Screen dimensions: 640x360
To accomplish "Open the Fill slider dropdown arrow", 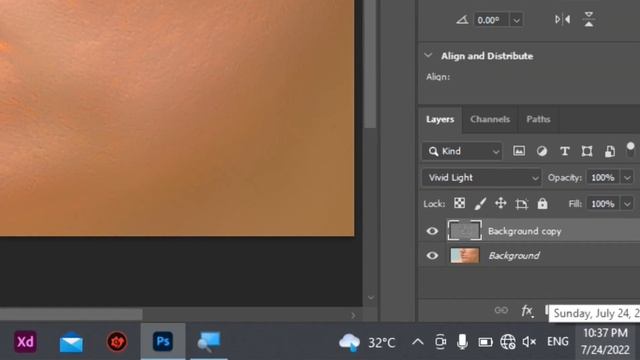I will (x=627, y=204).
